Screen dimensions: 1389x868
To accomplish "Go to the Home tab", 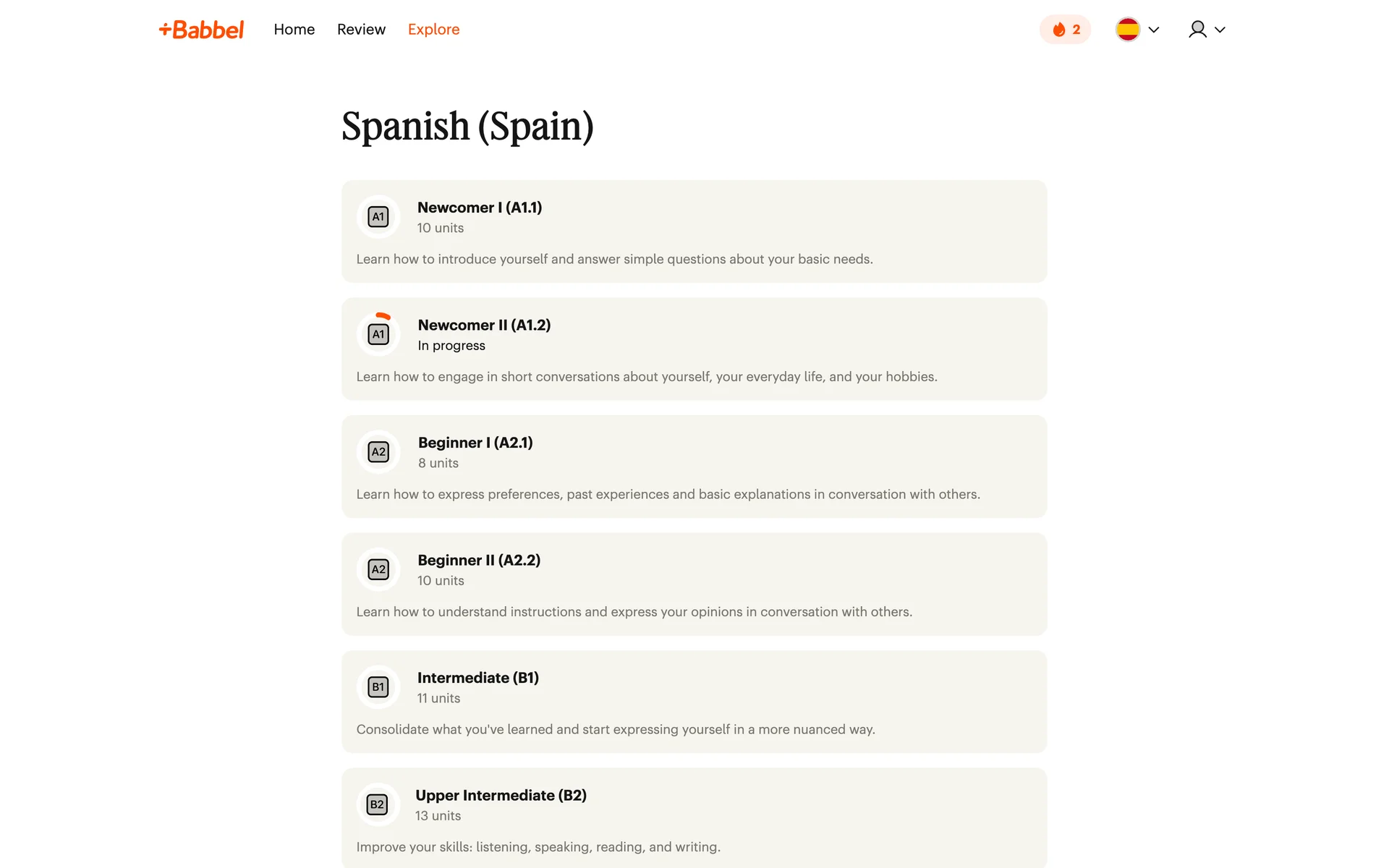I will [294, 30].
